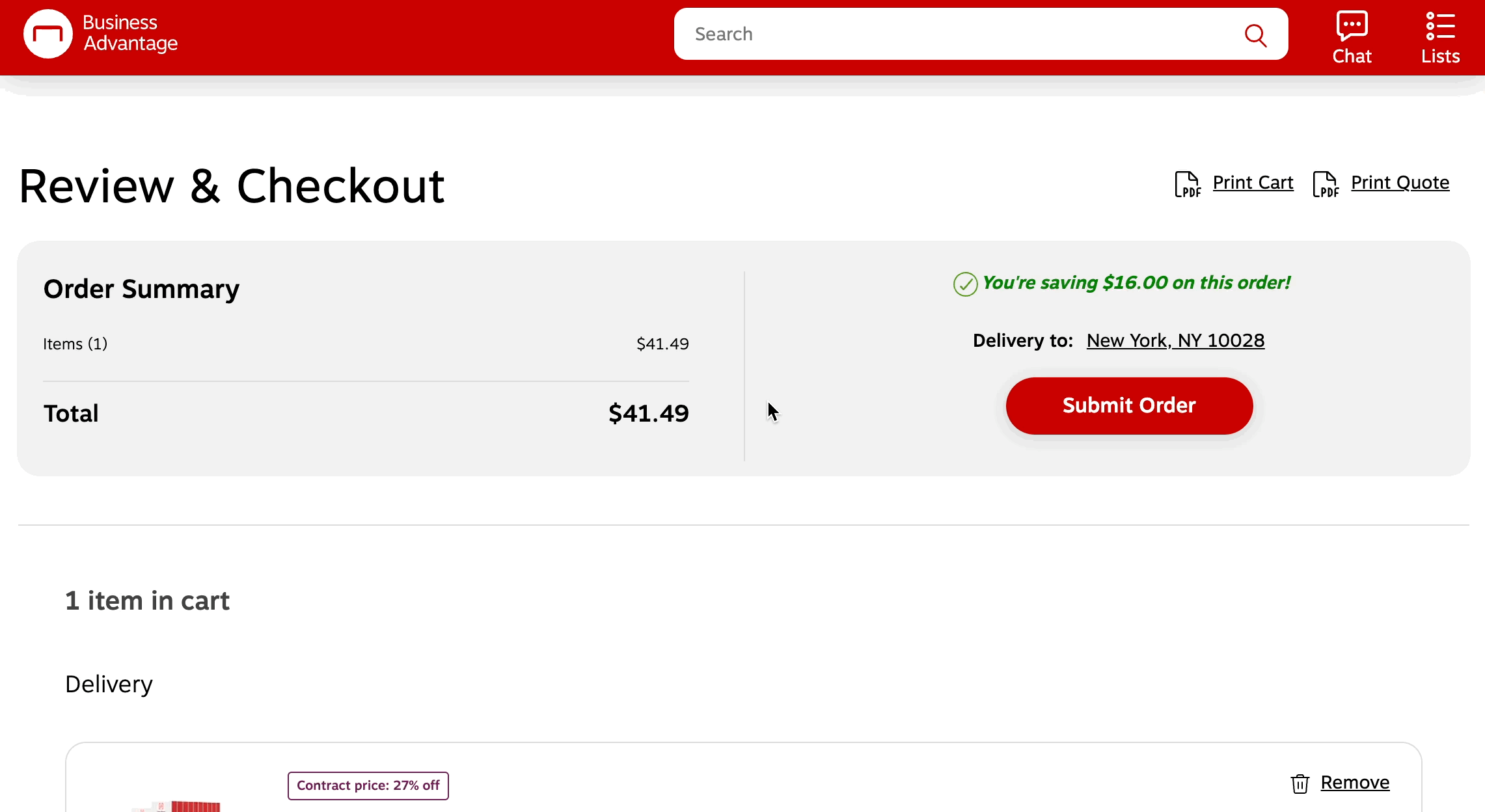Viewport: 1485px width, 812px height.
Task: Click the search magnifier icon
Action: [x=1255, y=35]
